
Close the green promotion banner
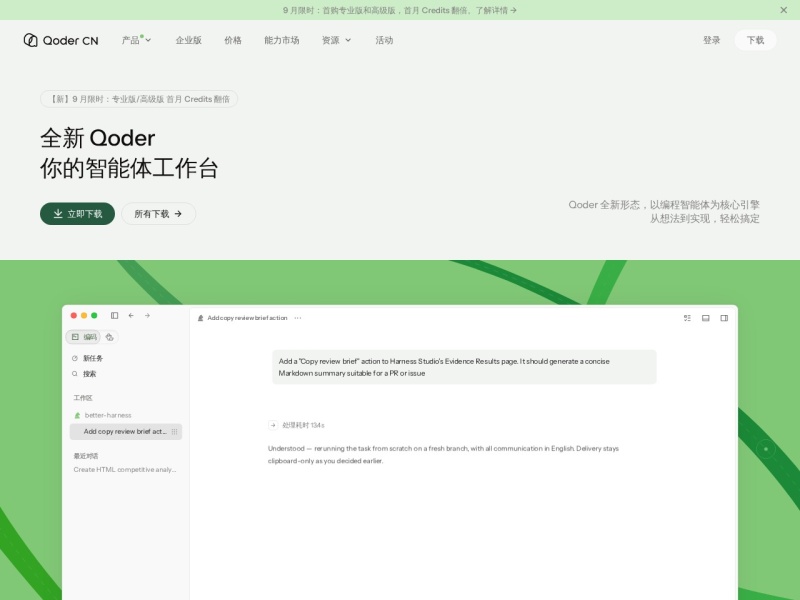[783, 10]
